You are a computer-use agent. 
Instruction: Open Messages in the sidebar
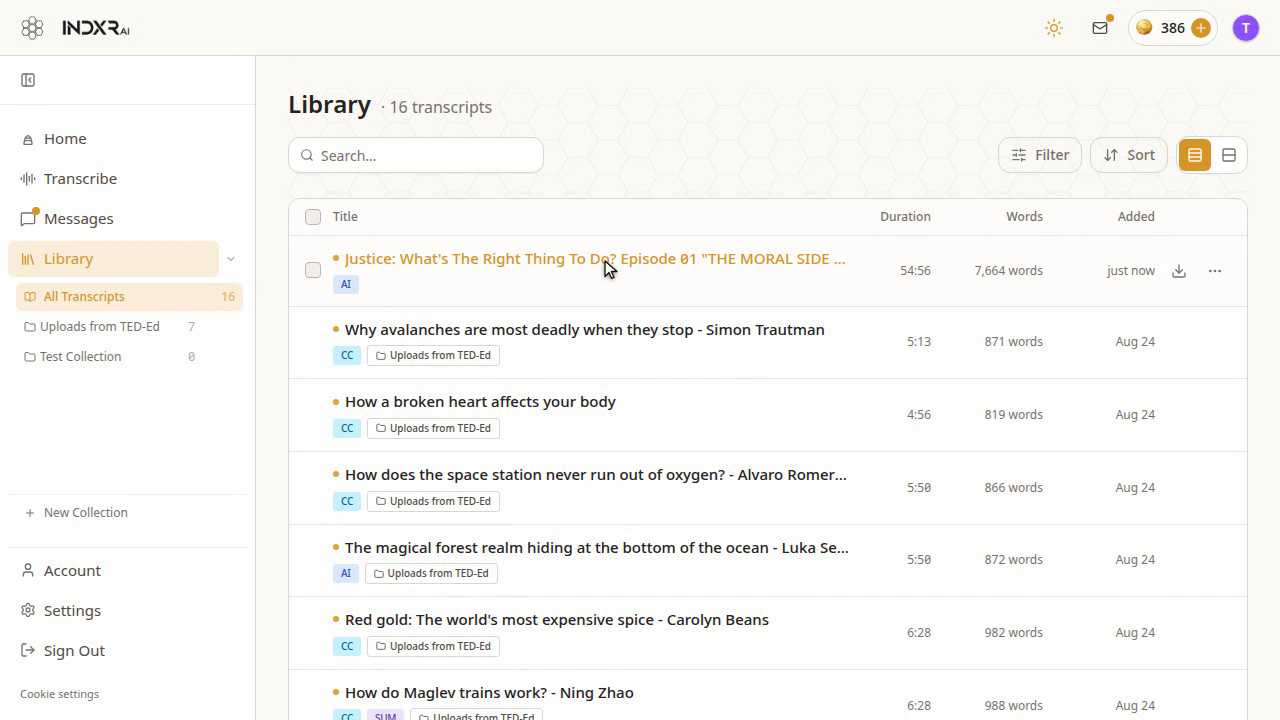coord(113,219)
